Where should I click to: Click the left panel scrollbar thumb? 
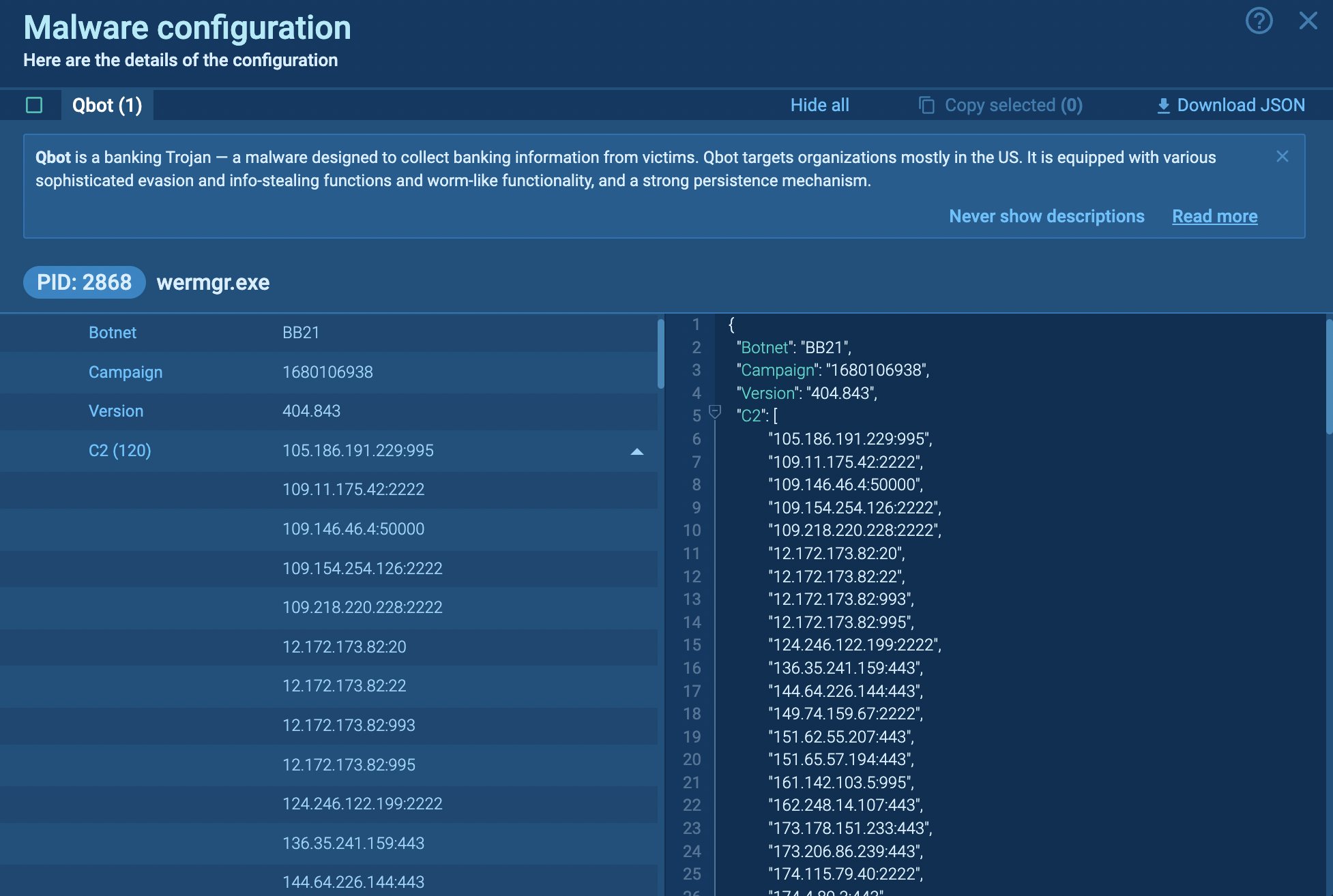[x=660, y=353]
